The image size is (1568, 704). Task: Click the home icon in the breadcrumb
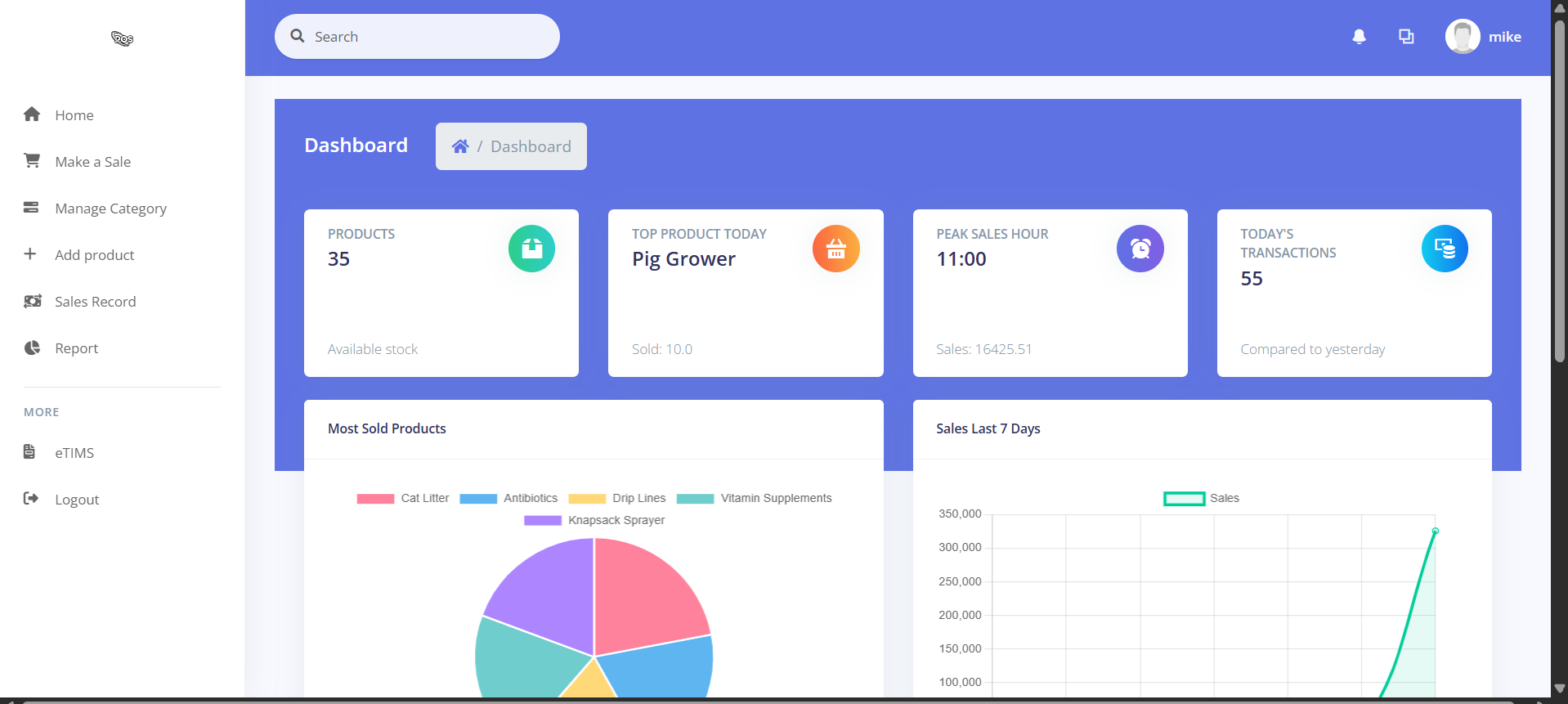tap(460, 146)
